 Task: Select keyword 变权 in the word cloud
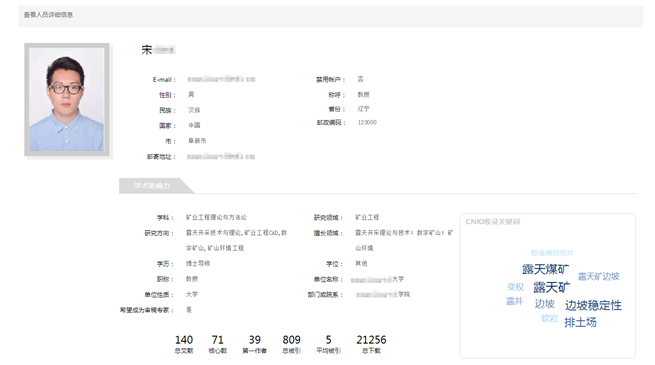pos(515,287)
